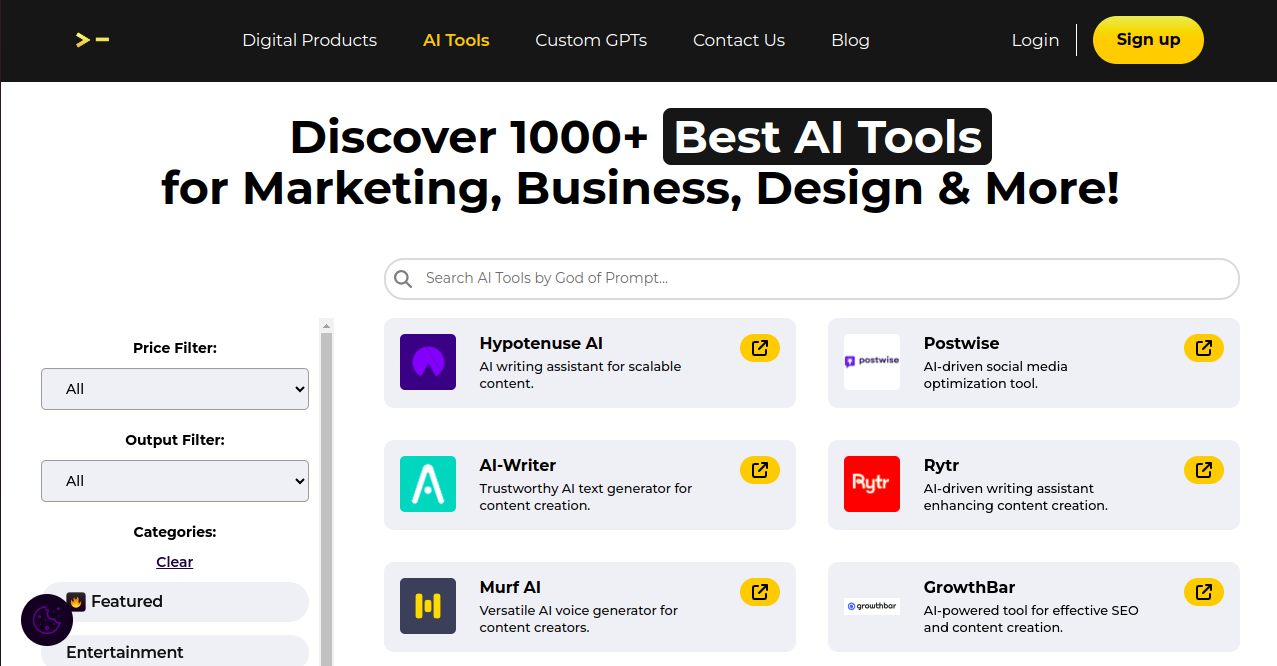Open Rytr external link icon
This screenshot has height=666, width=1277.
[1204, 470]
